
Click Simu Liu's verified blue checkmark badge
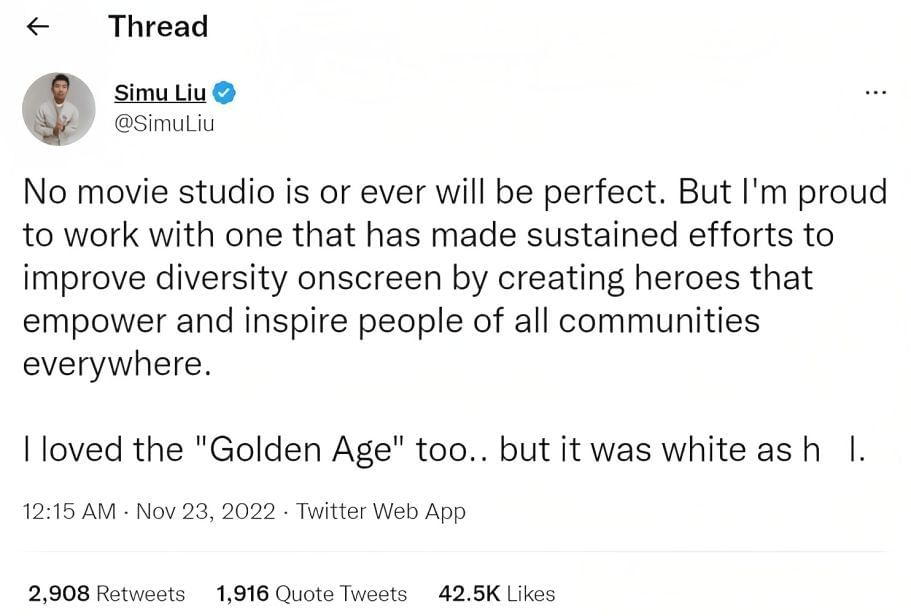click(x=223, y=92)
